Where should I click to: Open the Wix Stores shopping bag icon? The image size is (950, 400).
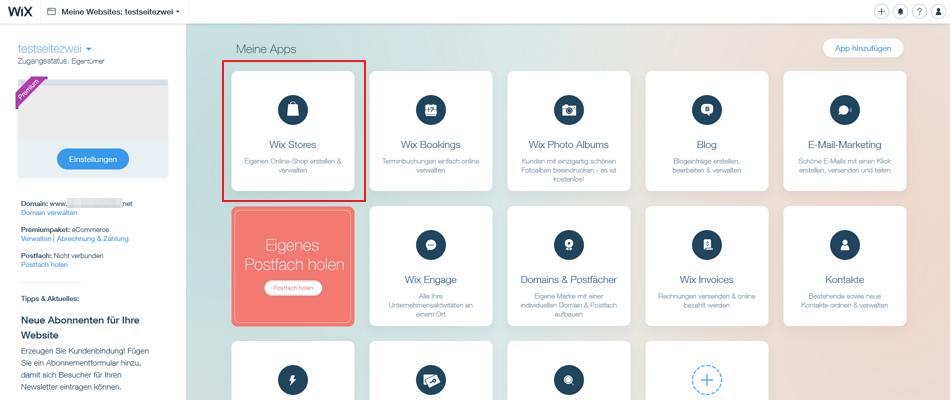(293, 109)
